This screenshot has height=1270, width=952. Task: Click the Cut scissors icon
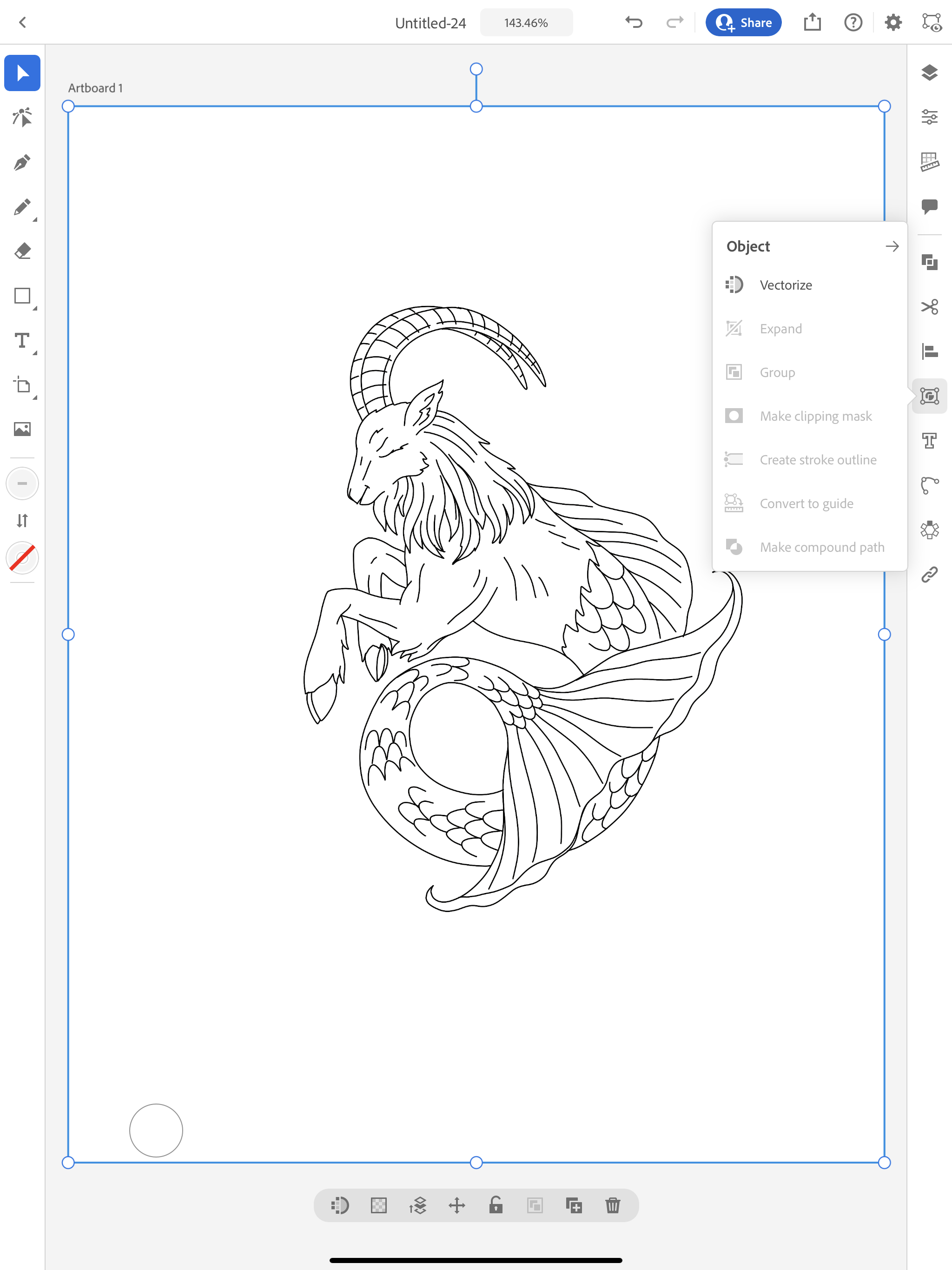[929, 307]
